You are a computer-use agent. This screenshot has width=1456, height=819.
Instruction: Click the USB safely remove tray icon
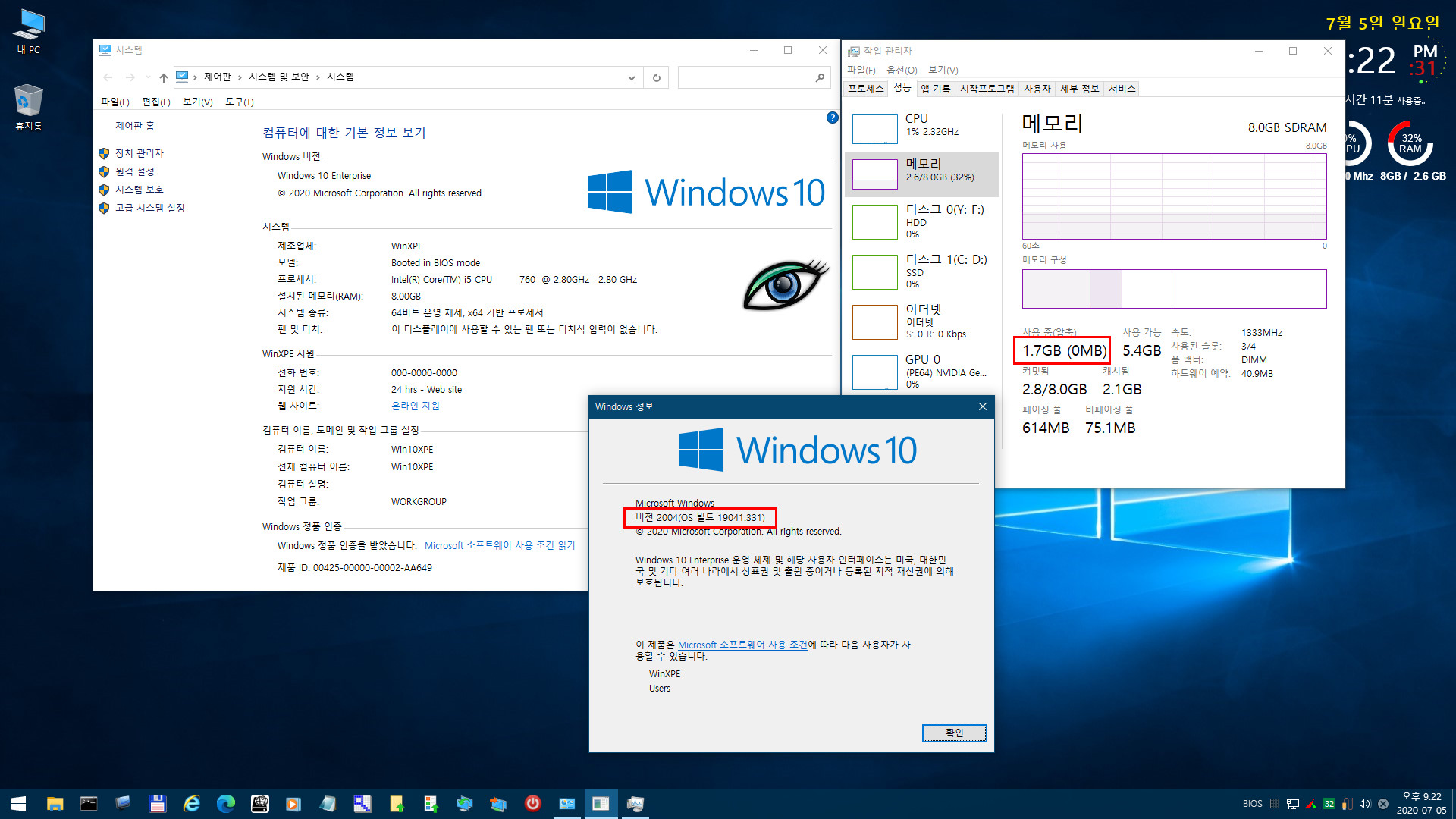(1346, 804)
